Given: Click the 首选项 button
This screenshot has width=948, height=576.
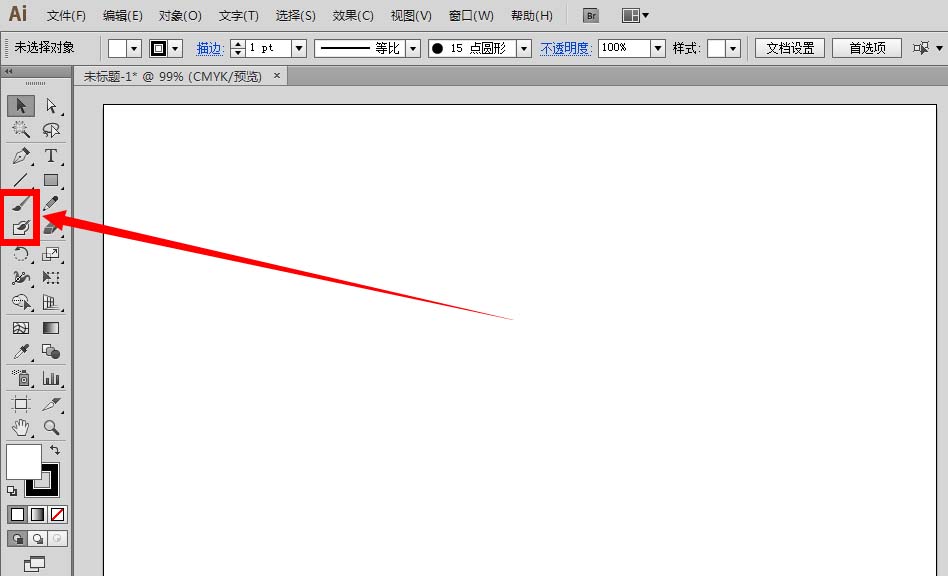Looking at the screenshot, I should 867,48.
